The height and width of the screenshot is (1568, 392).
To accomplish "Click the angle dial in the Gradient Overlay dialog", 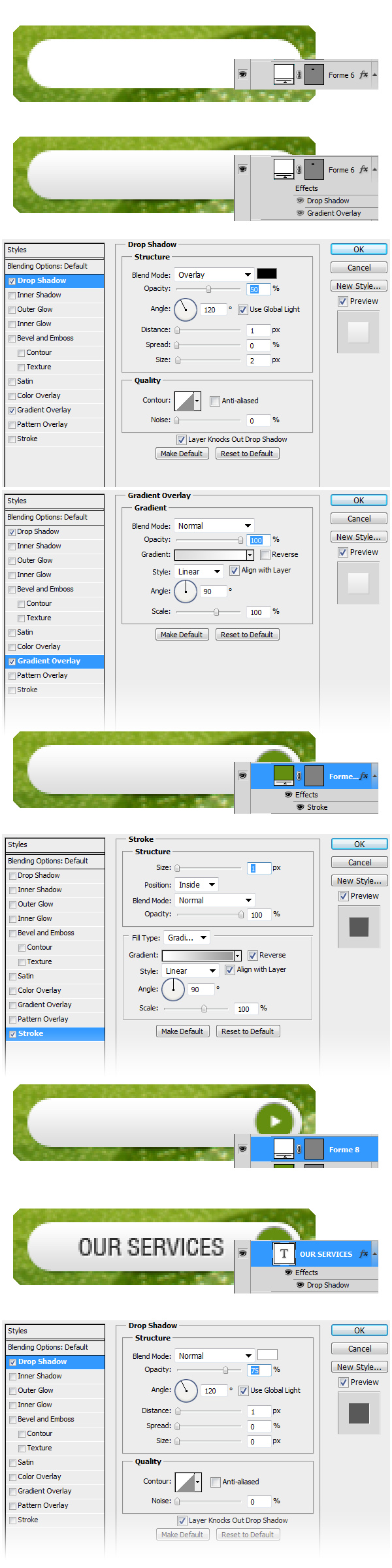I will click(x=186, y=591).
